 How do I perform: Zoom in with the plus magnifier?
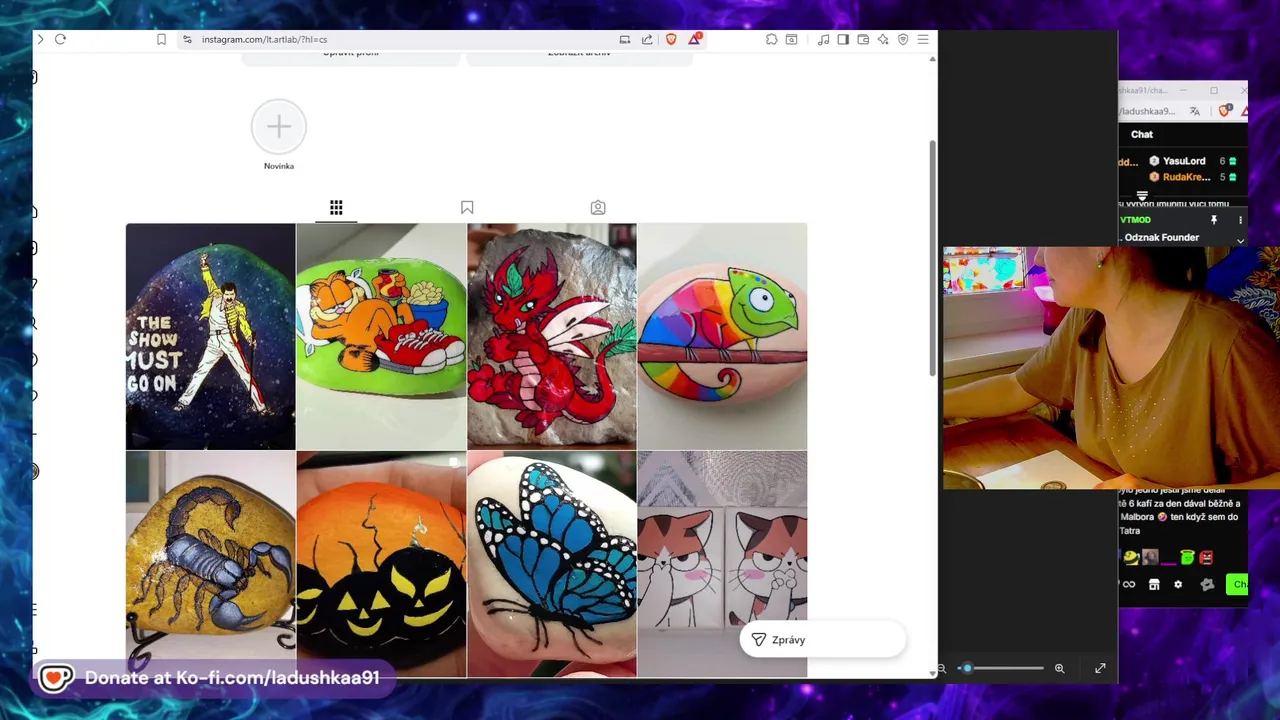pos(1060,668)
